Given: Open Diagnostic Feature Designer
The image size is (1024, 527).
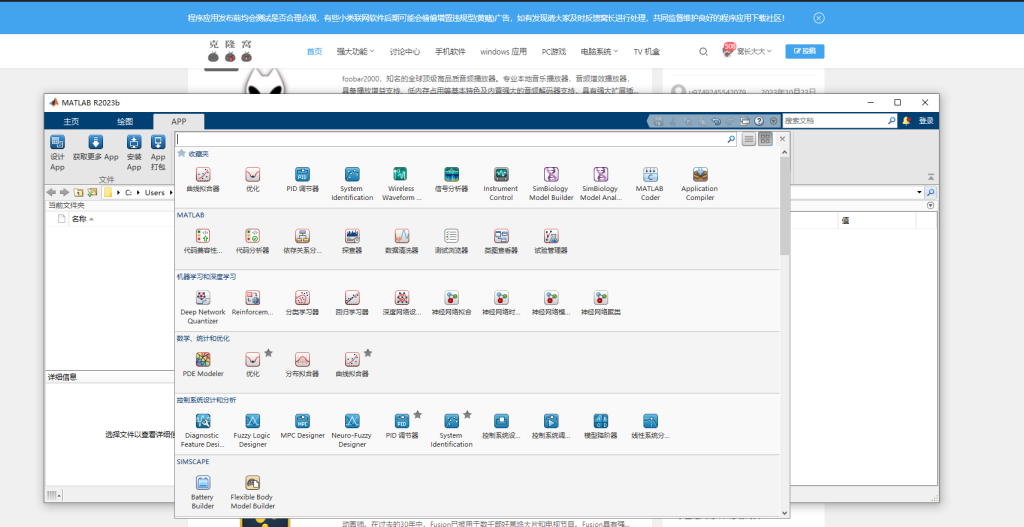Looking at the screenshot, I should point(203,430).
